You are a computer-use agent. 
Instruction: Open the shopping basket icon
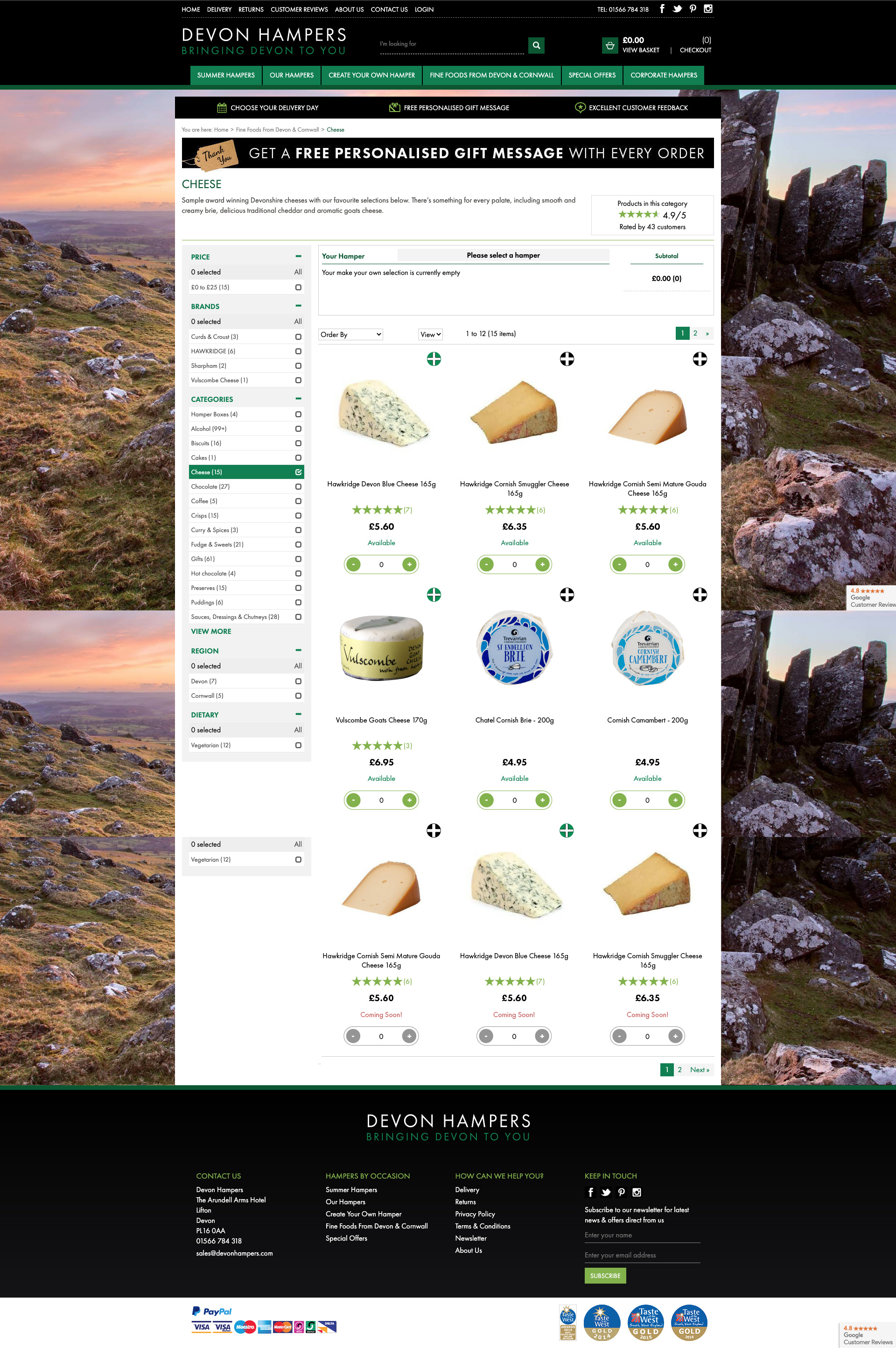pos(610,45)
